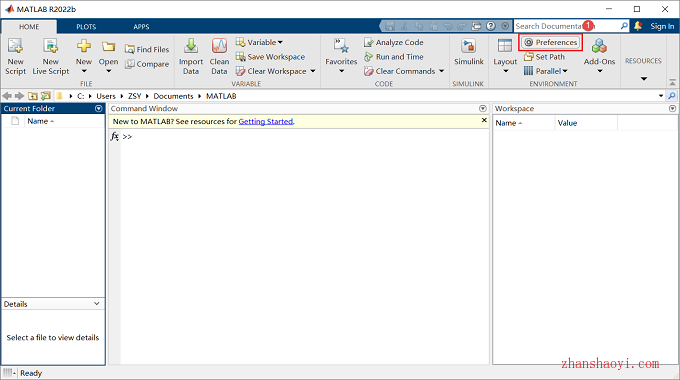
Task: Open Add-Ons explorer icon
Action: pyautogui.click(x=599, y=46)
